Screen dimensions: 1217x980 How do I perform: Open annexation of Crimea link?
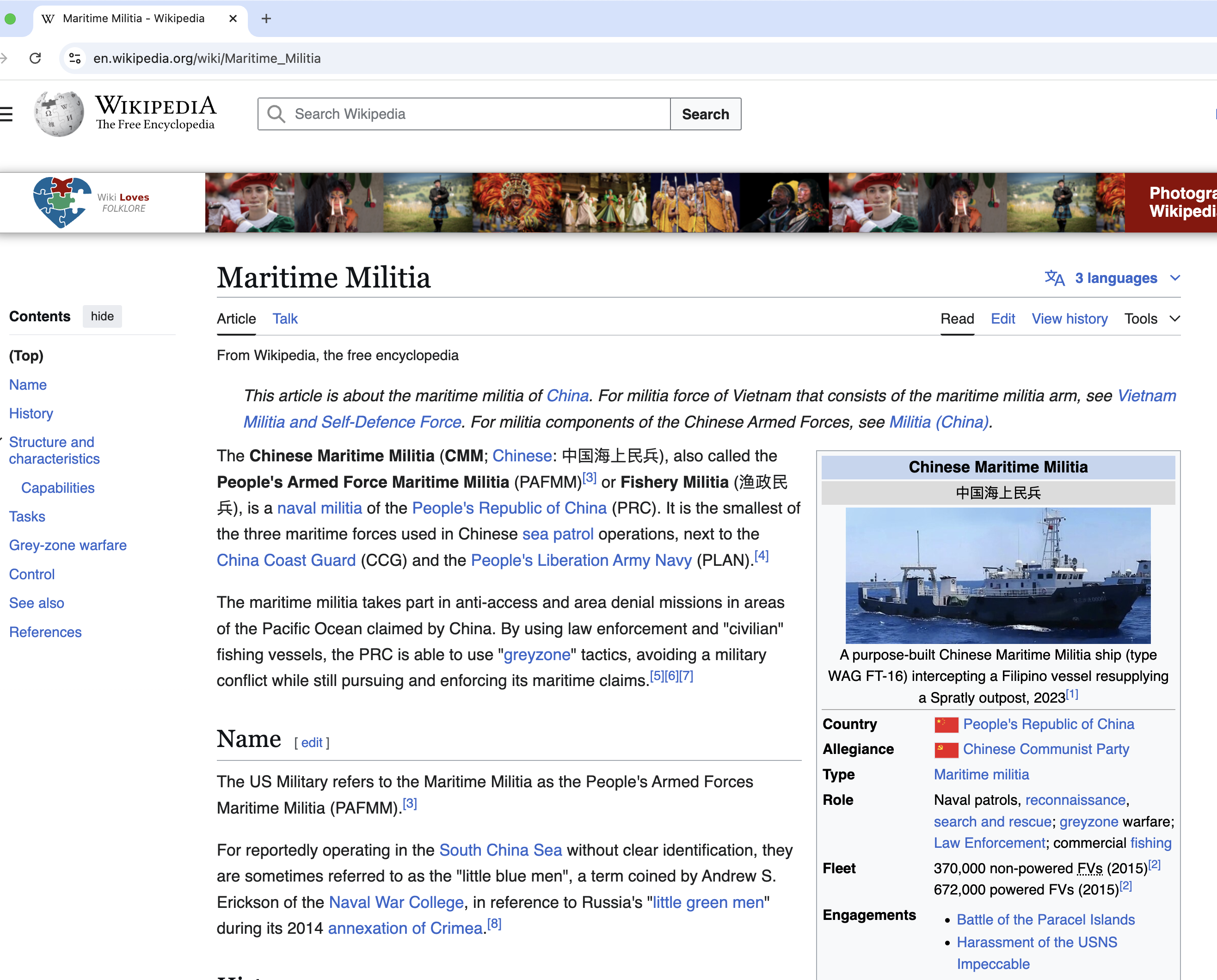[x=405, y=929]
